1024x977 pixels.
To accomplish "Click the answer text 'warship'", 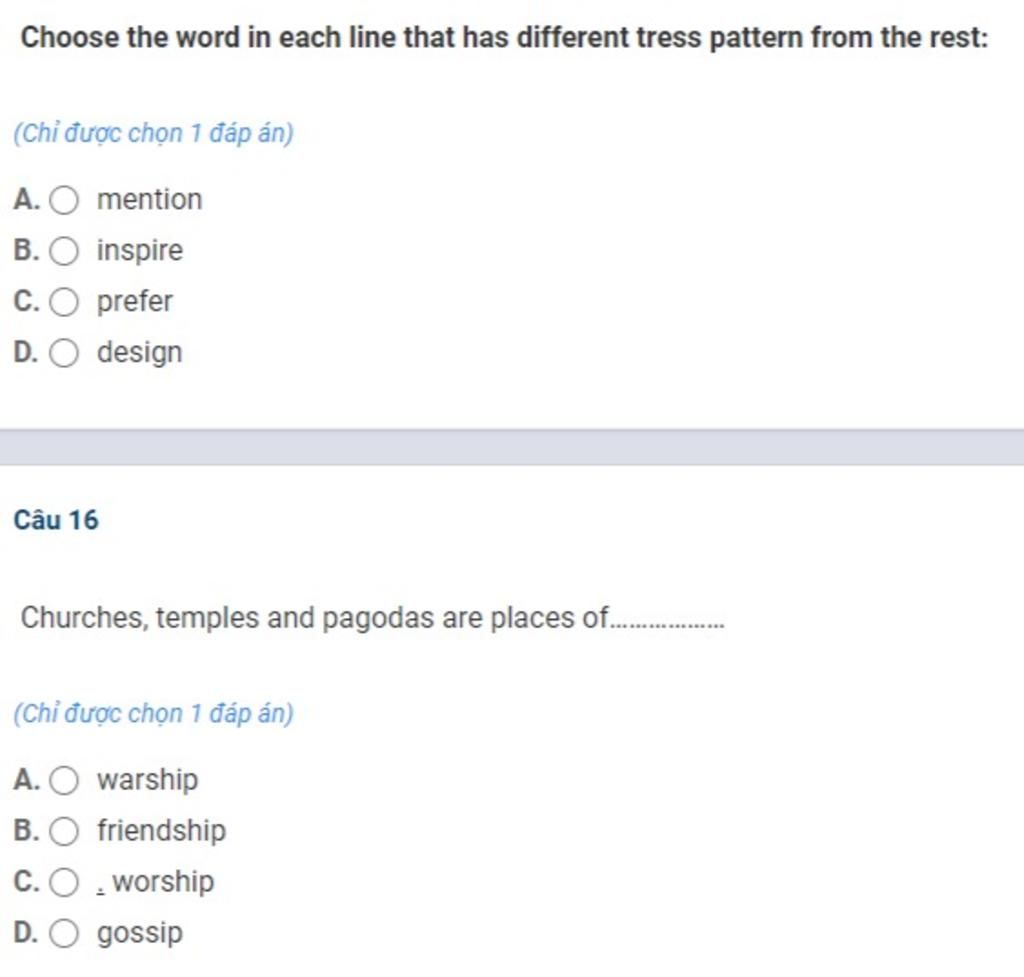I will click(148, 780).
